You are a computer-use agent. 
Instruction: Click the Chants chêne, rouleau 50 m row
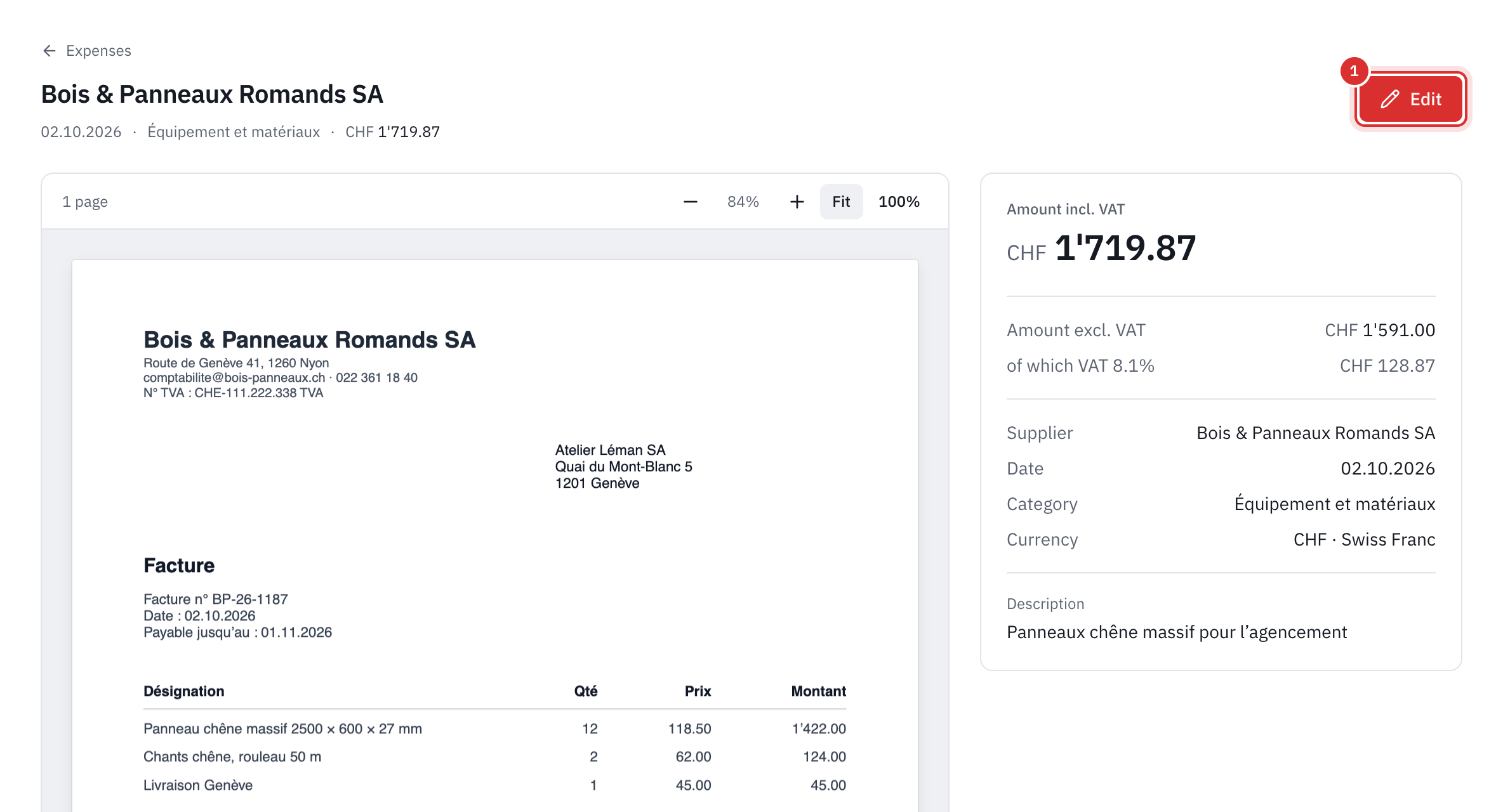tap(494, 757)
